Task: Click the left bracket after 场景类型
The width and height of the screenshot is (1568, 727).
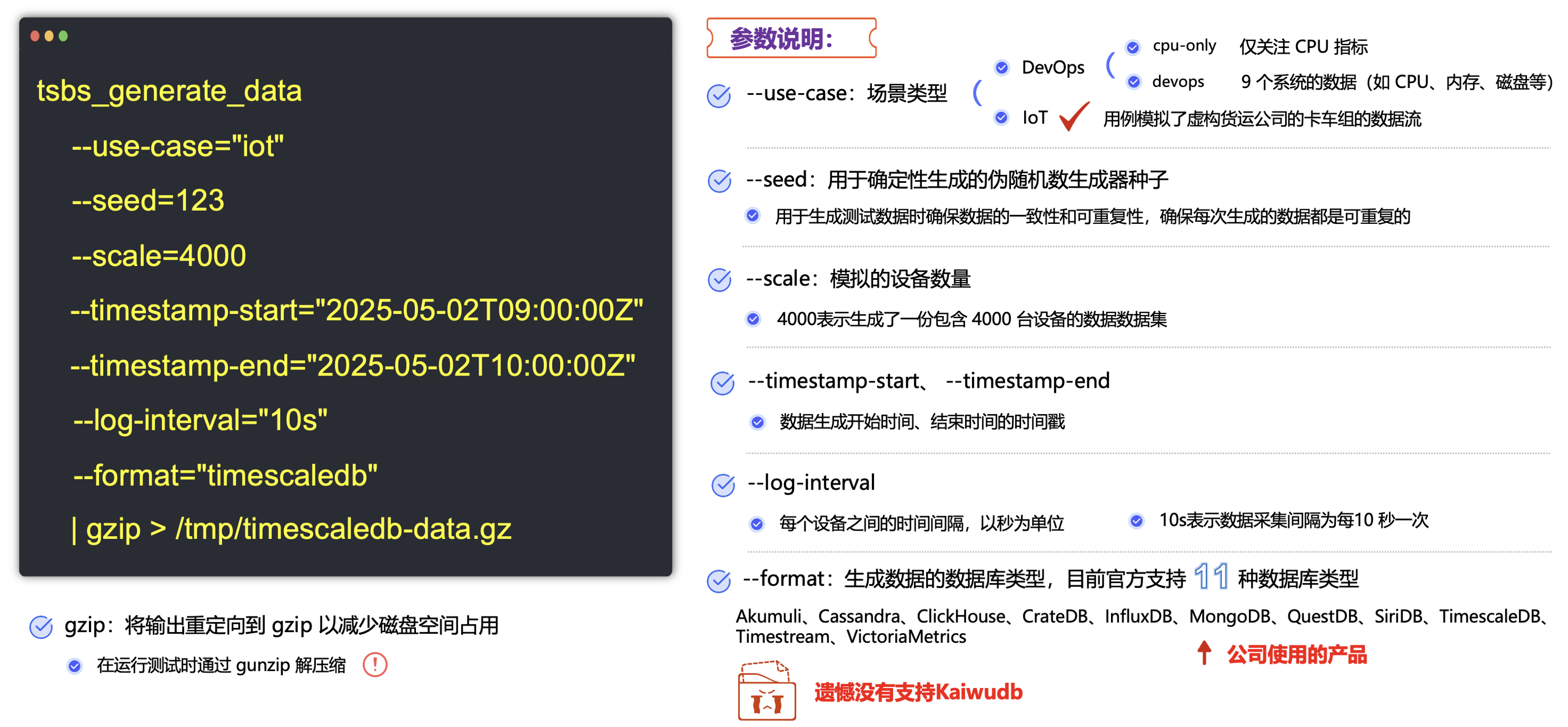Action: tap(977, 93)
